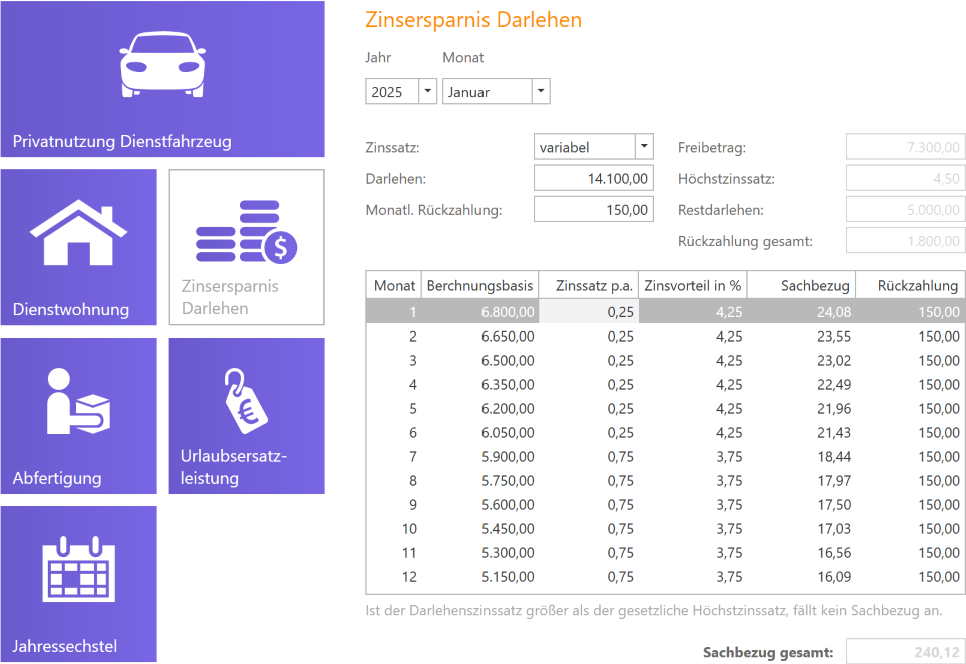This screenshot has height=664, width=966.
Task: Open Zinsersparnis Darlehen via the coins icon
Action: click(x=246, y=230)
